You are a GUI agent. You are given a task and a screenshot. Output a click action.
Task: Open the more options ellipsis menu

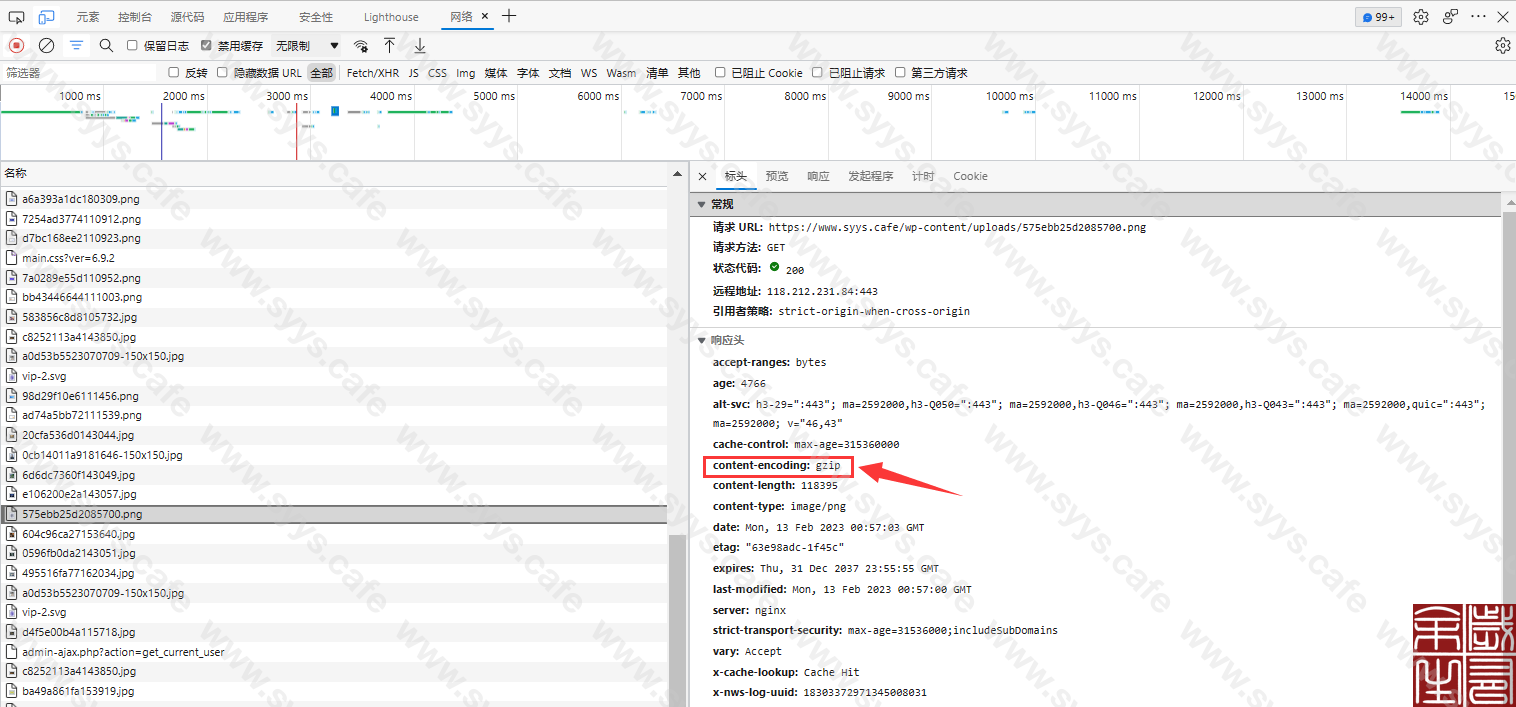(1479, 17)
